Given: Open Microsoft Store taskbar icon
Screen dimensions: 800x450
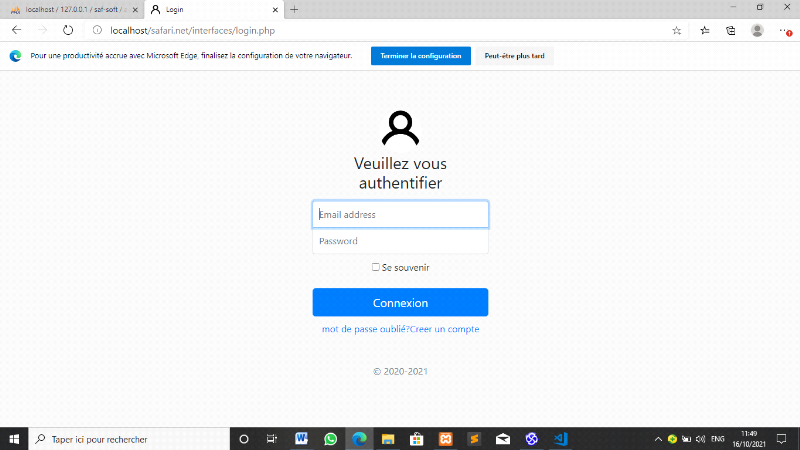Looking at the screenshot, I should [416, 439].
